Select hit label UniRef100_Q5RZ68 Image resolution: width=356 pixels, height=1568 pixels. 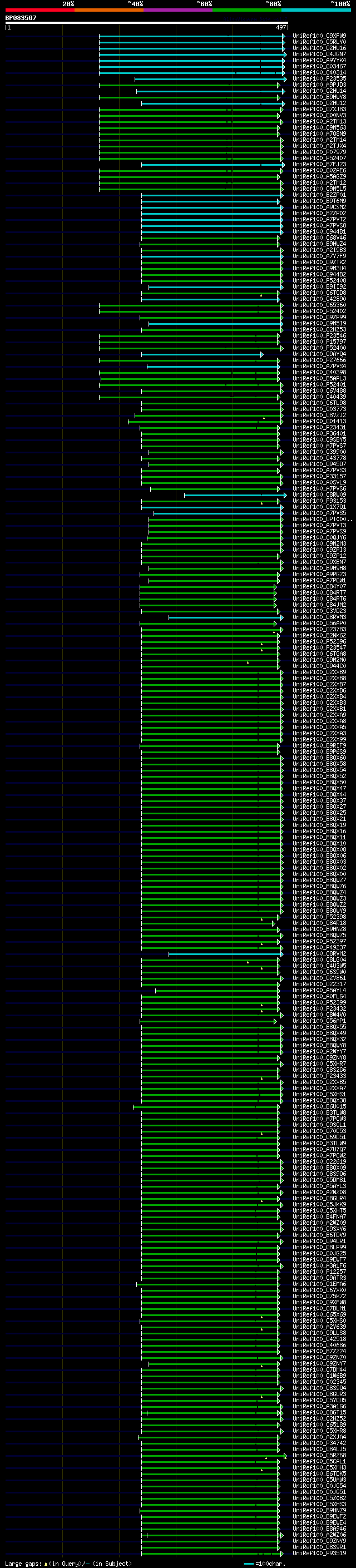(x=319, y=1456)
